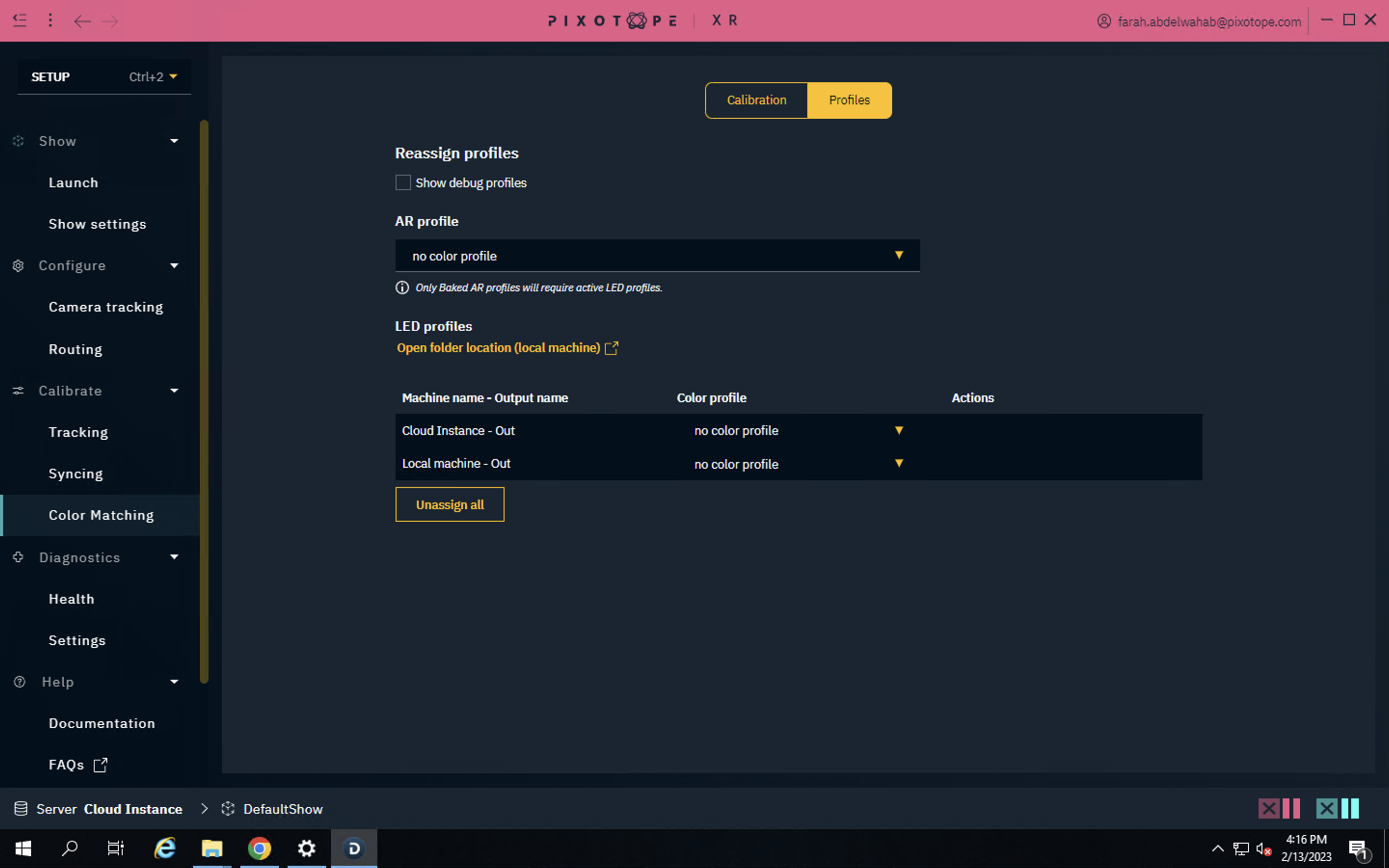Open the notification center icon
Image resolution: width=1389 pixels, height=868 pixels.
(x=1359, y=849)
